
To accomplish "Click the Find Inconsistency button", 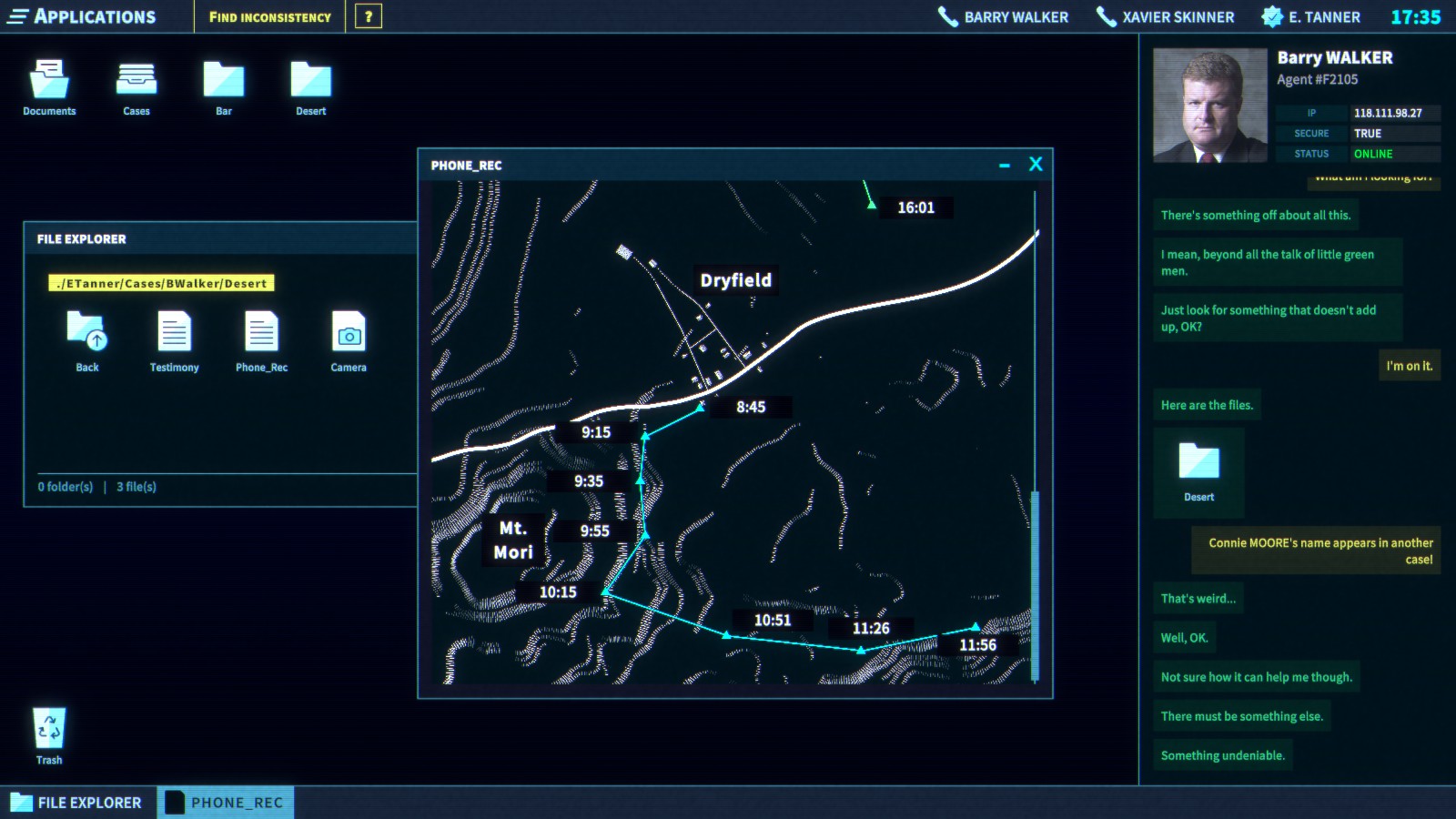I will point(269,17).
